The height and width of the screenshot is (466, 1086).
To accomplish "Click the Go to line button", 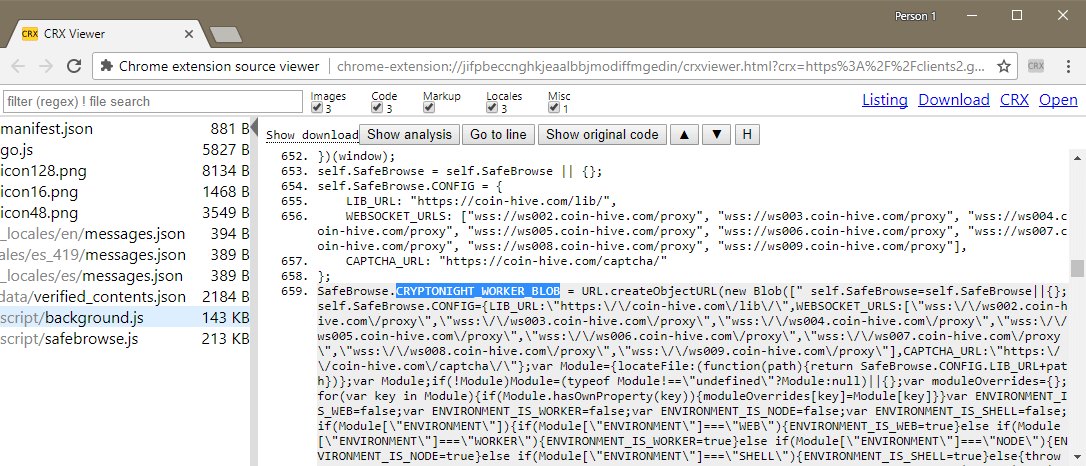I will [498, 134].
